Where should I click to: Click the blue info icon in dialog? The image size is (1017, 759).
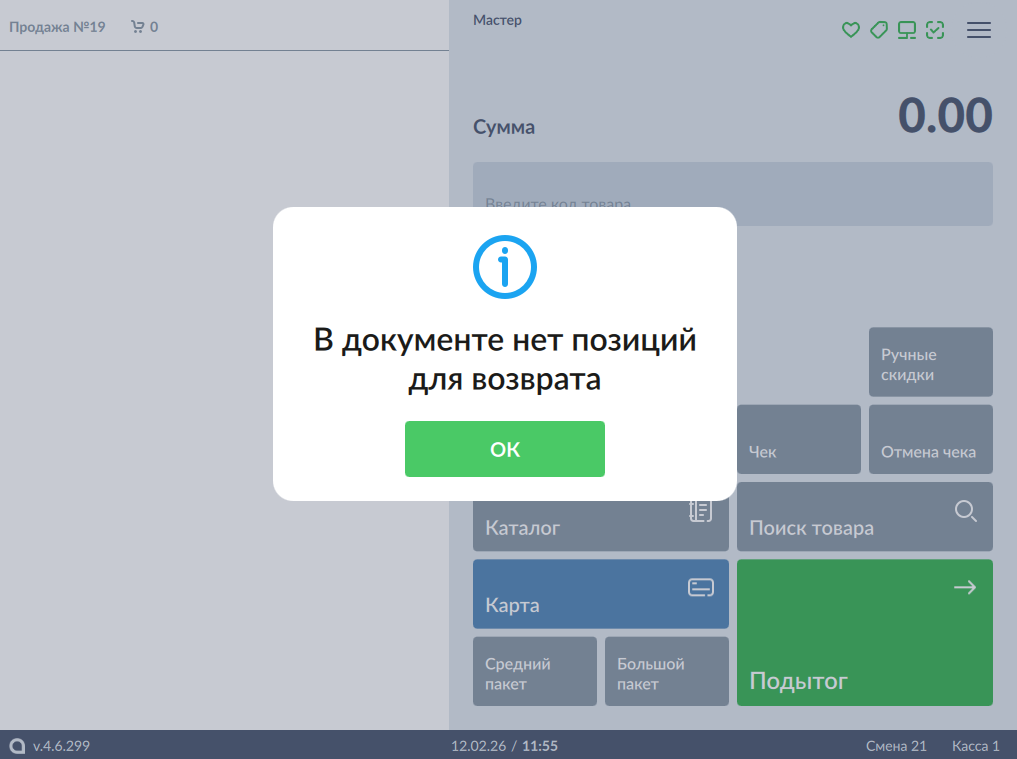tap(505, 266)
